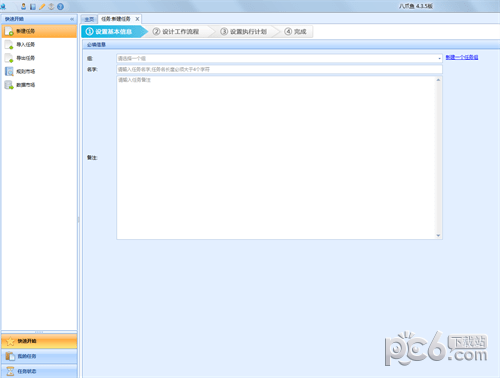The image size is (500, 378).
Task: Open the user account icon in toolbar
Action: (x=24, y=6)
